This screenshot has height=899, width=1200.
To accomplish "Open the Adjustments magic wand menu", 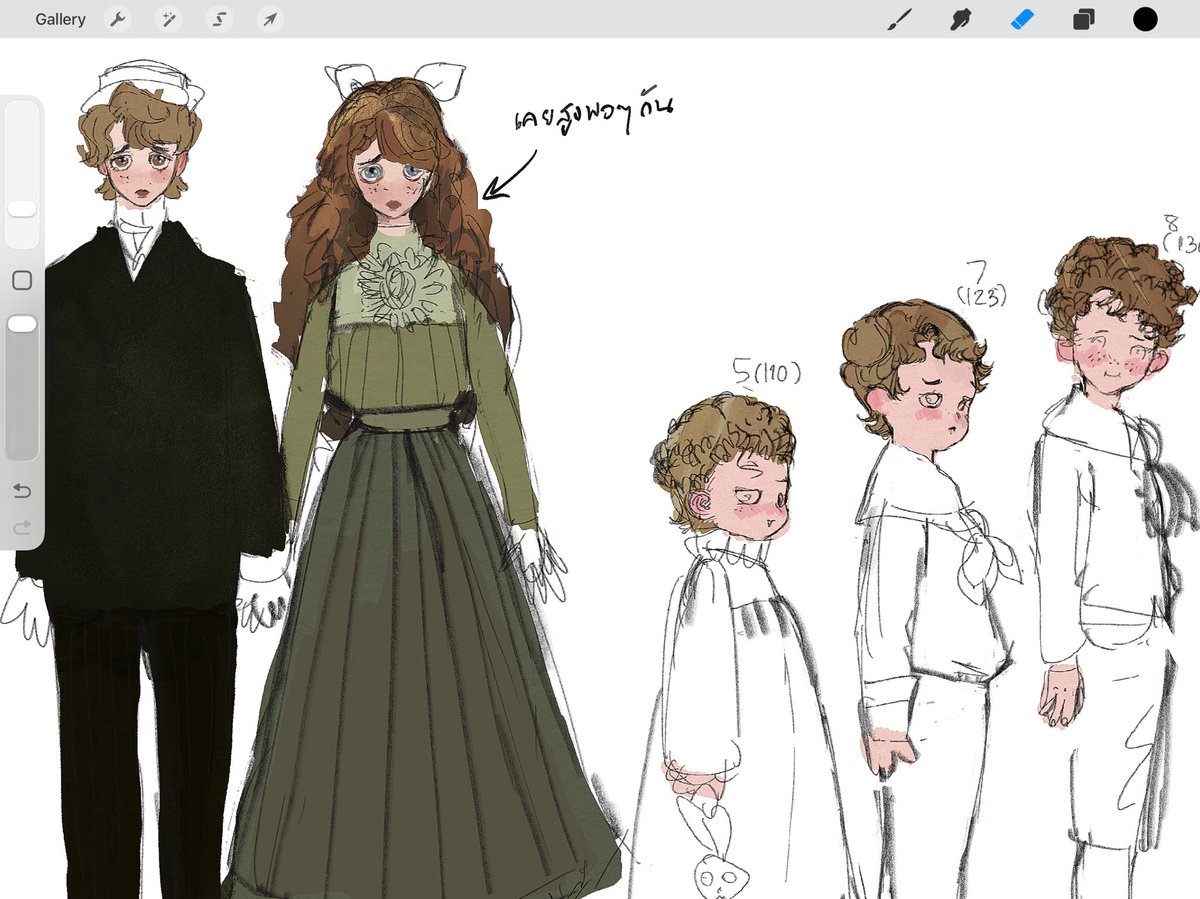I will [169, 19].
